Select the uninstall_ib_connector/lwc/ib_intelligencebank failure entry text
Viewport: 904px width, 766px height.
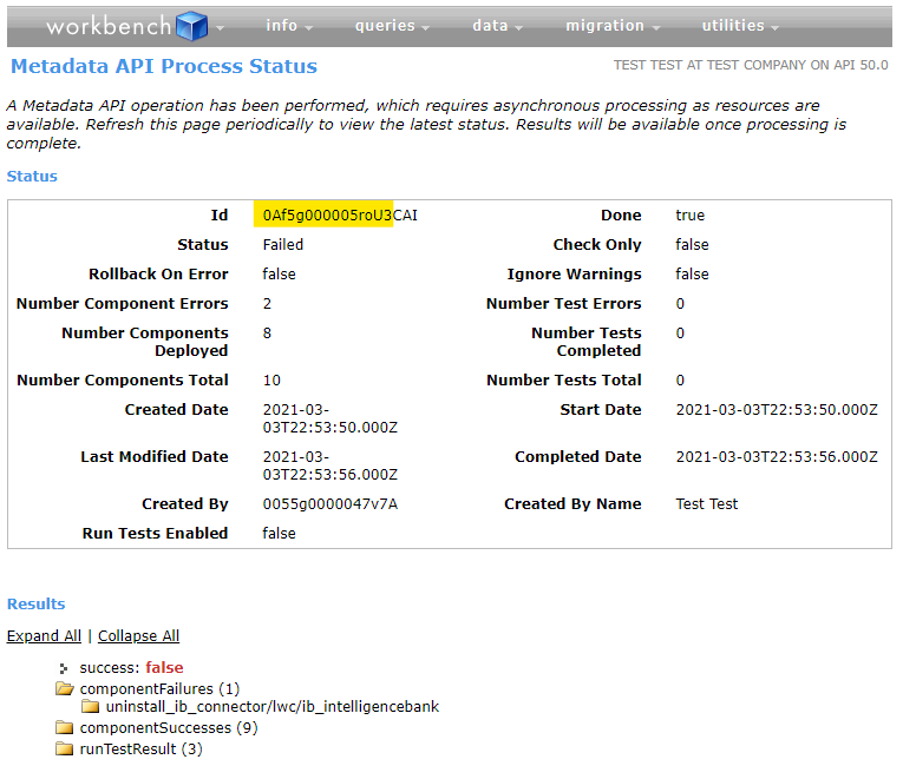[272, 707]
